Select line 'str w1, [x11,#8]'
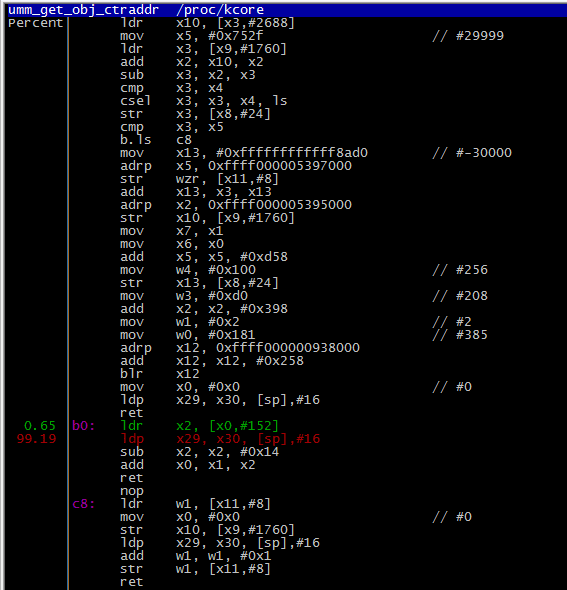567x590 pixels. pyautogui.click(x=195, y=569)
